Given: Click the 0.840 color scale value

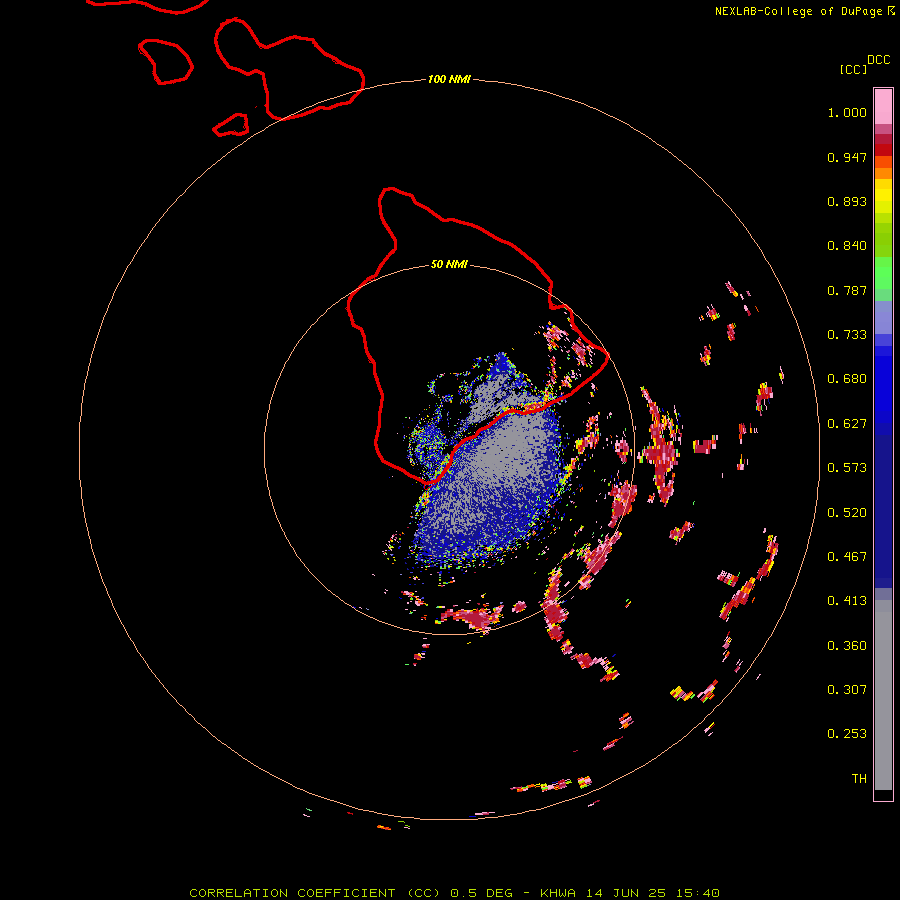Looking at the screenshot, I should [847, 246].
